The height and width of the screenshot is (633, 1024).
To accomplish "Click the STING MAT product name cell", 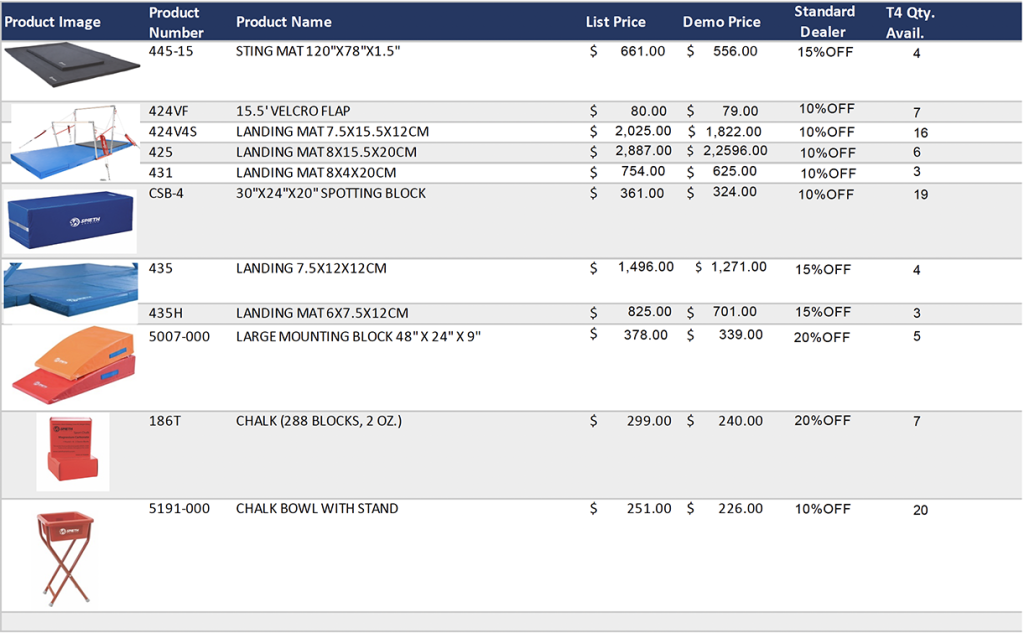I will coord(318,51).
